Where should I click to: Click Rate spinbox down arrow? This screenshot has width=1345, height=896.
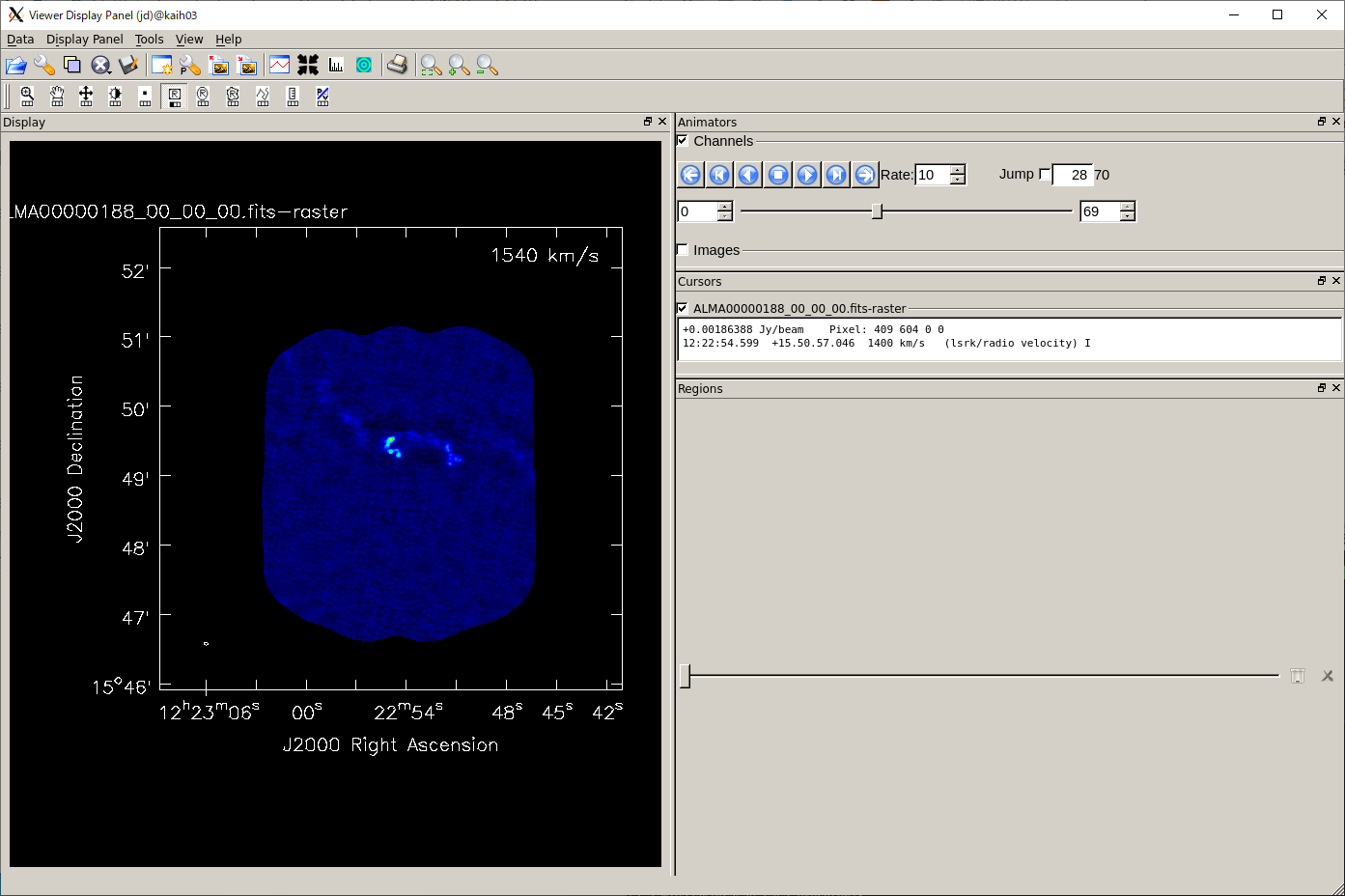click(x=958, y=180)
